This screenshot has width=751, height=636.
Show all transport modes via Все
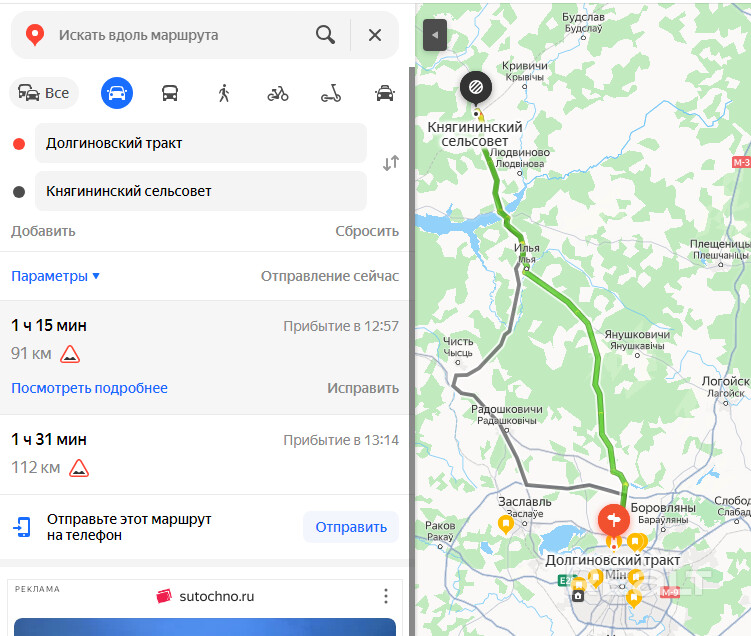[44, 93]
